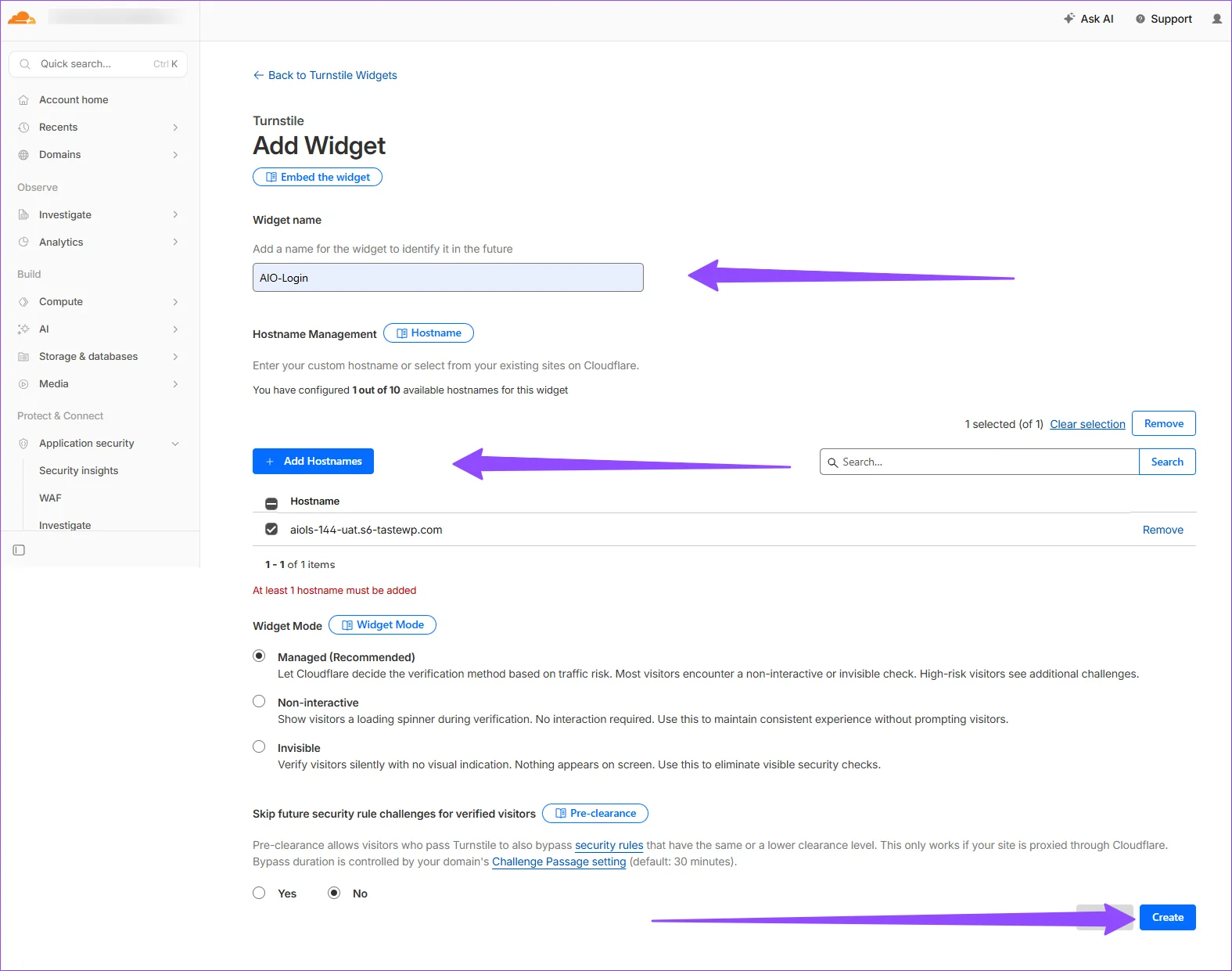Click the Create button
Viewport: 1232px width, 971px height.
1167,917
